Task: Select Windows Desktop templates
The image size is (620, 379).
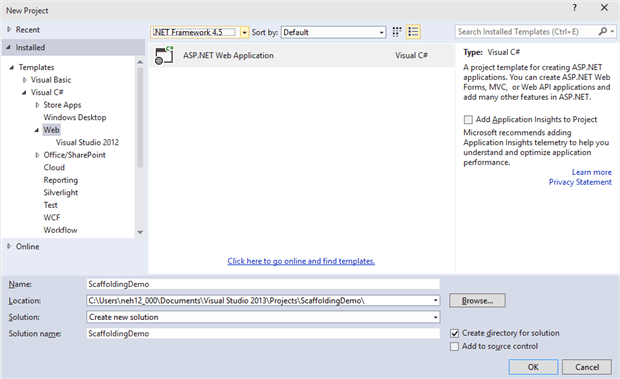Action: click(x=75, y=117)
